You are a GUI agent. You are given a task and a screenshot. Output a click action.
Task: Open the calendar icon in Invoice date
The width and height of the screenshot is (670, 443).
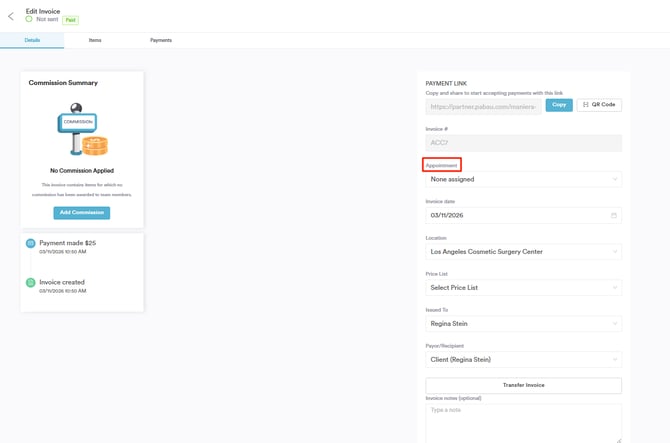(613, 215)
